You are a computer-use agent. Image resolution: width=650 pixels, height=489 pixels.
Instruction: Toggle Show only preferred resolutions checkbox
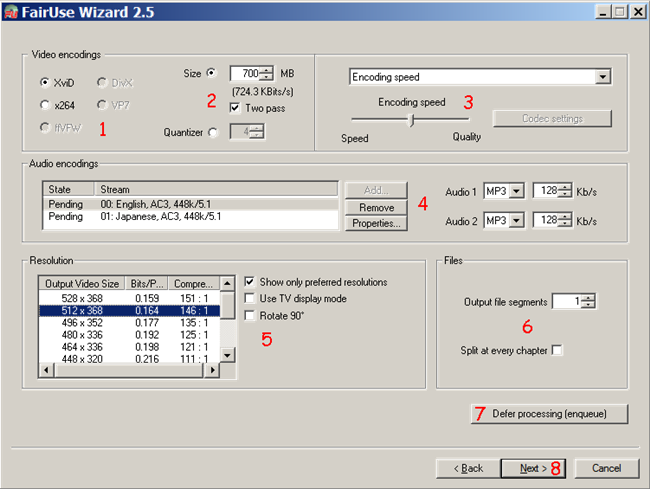[249, 282]
